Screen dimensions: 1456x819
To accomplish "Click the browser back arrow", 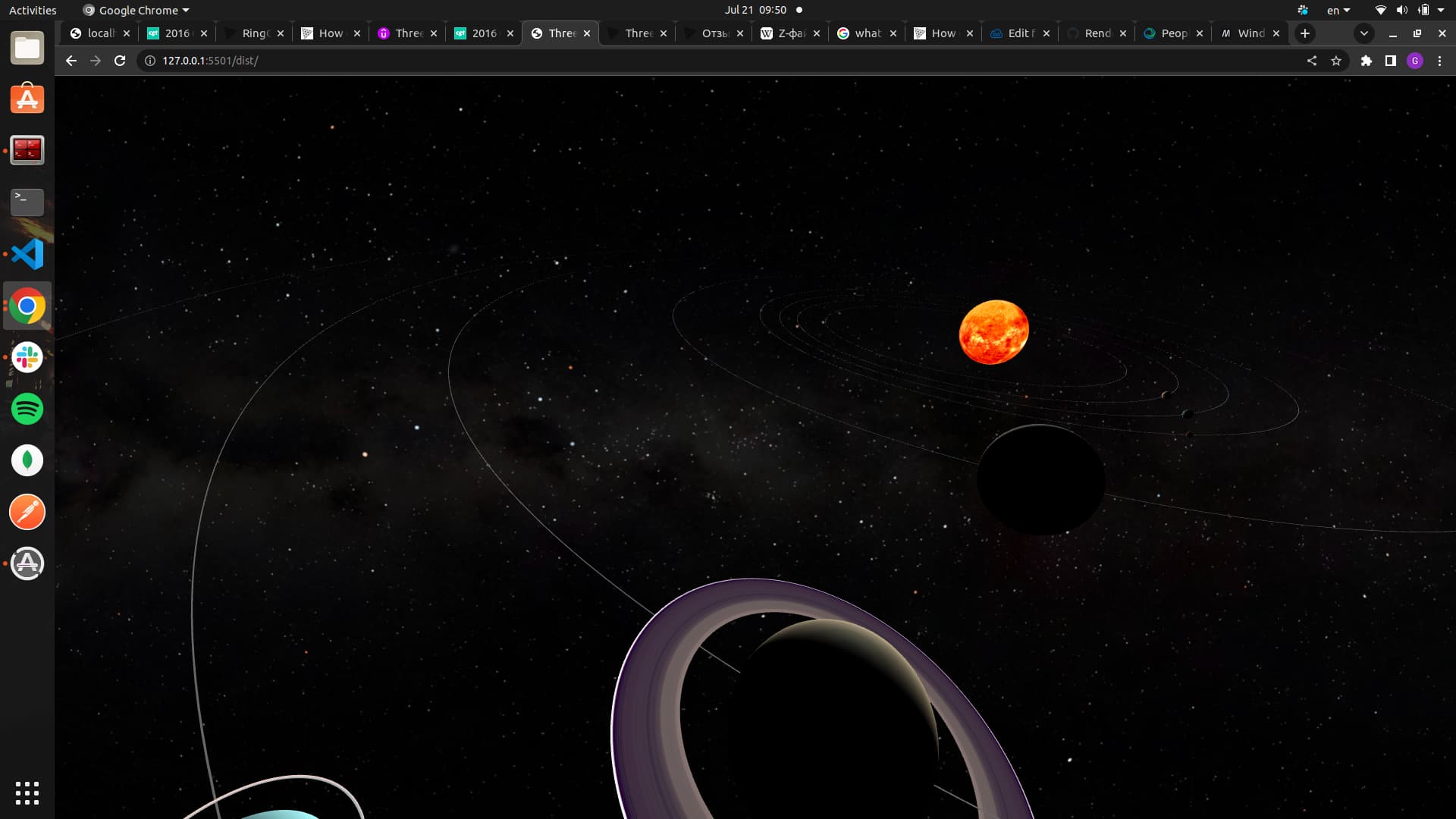I will click(71, 61).
